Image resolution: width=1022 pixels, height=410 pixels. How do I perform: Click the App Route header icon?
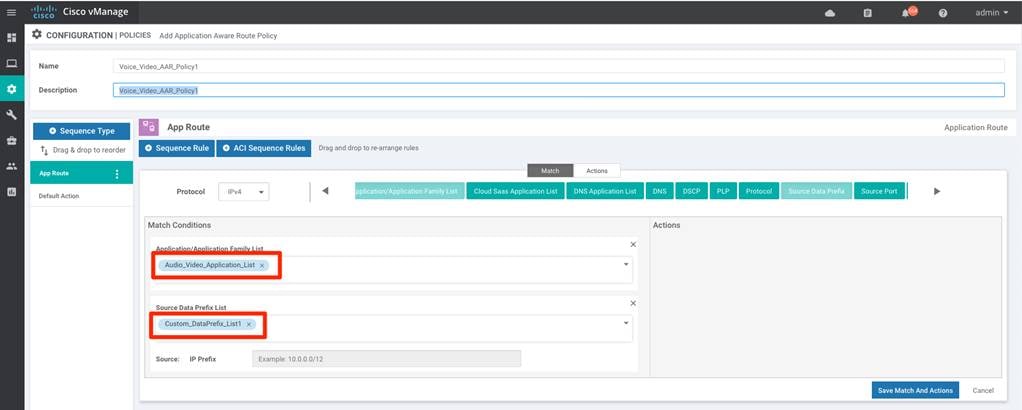coord(149,127)
